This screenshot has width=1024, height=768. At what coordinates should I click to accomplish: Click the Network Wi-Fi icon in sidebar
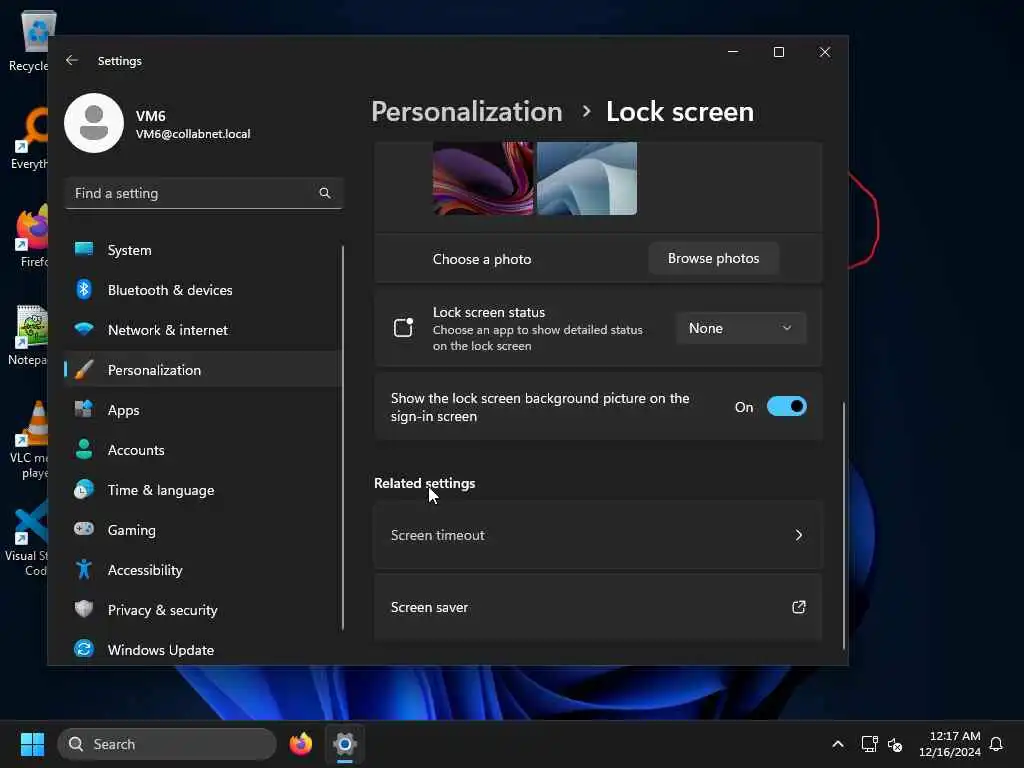(84, 329)
